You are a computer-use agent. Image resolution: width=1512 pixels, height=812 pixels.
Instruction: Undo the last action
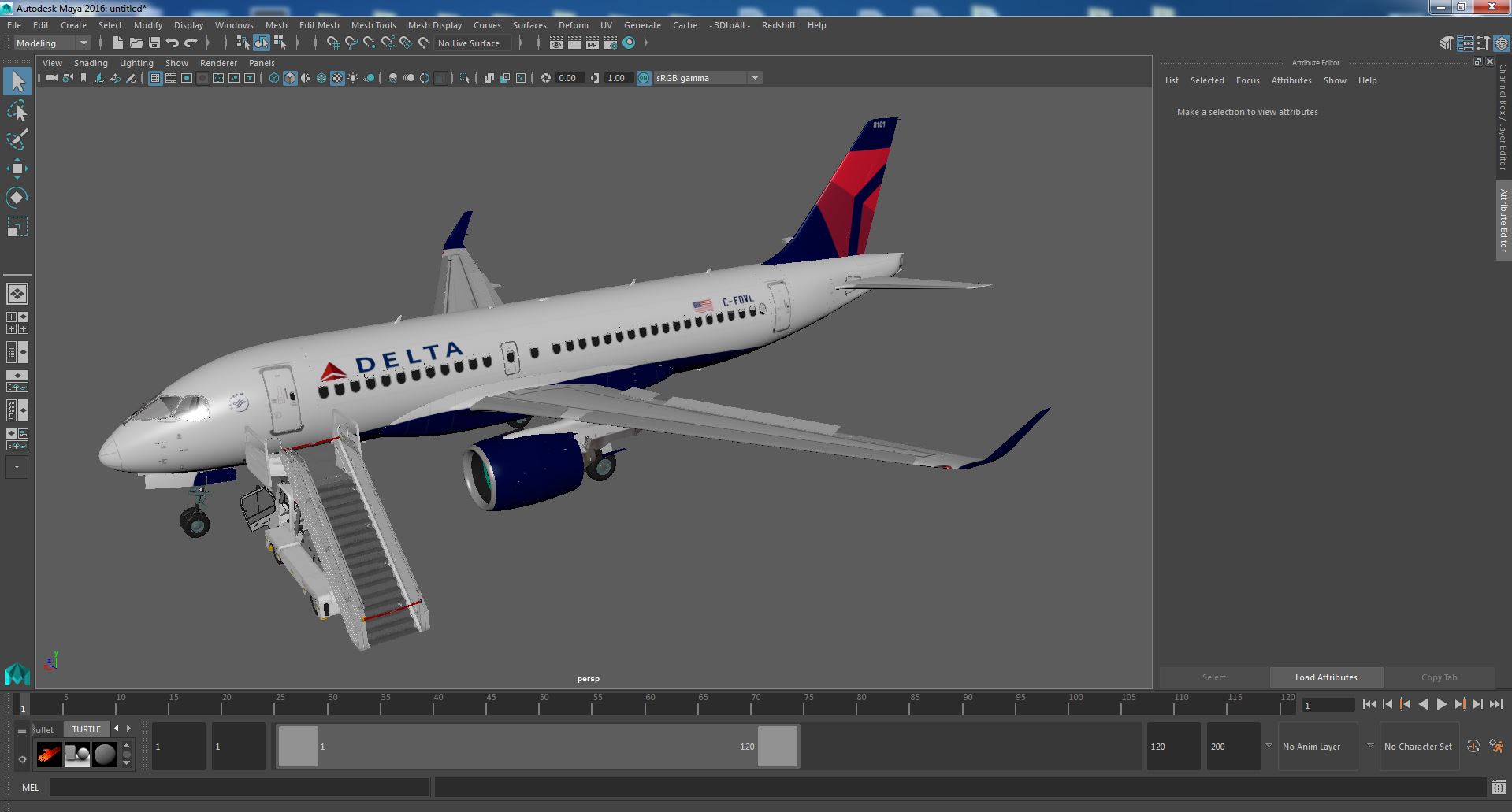pyautogui.click(x=173, y=43)
